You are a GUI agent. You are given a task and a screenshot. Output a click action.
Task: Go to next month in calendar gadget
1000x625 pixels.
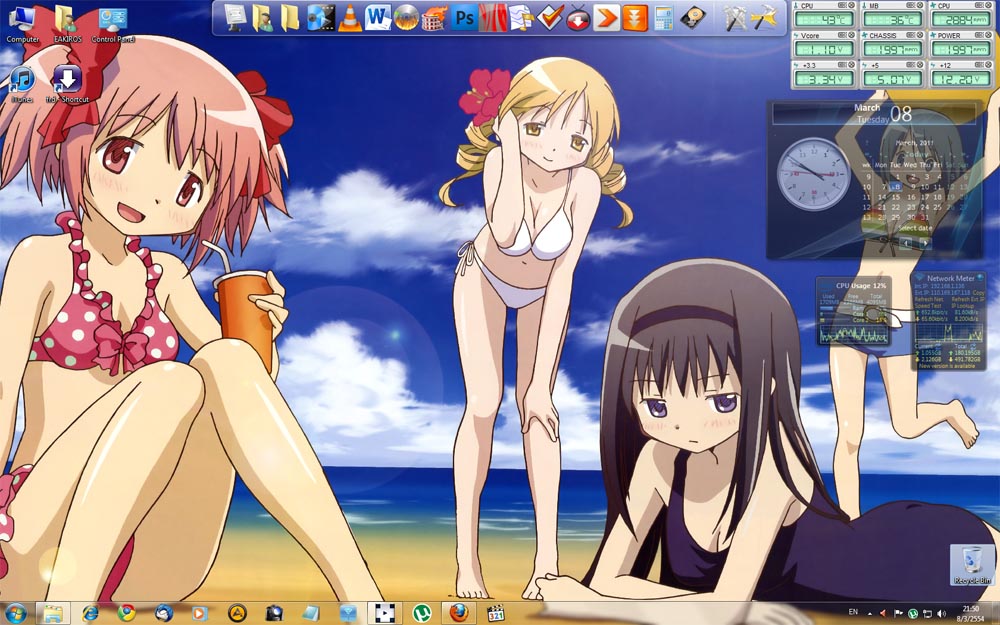[924, 243]
